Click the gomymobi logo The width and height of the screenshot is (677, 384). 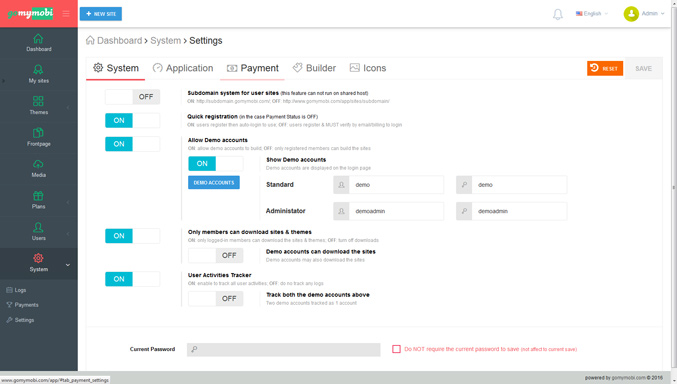[x=30, y=13]
